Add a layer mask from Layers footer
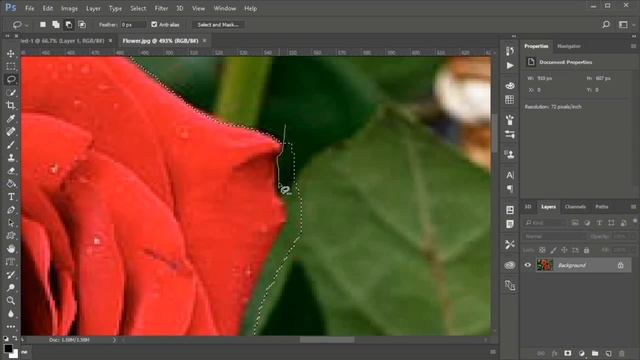Image resolution: width=640 pixels, height=360 pixels. coord(568,353)
